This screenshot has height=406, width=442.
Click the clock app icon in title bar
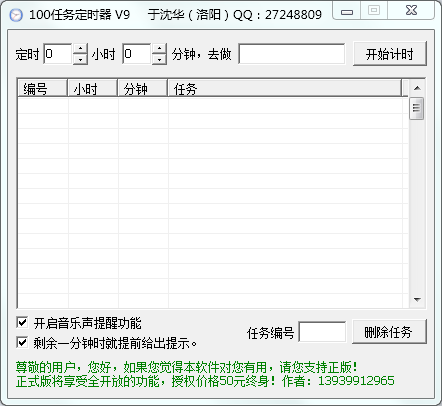point(16,15)
